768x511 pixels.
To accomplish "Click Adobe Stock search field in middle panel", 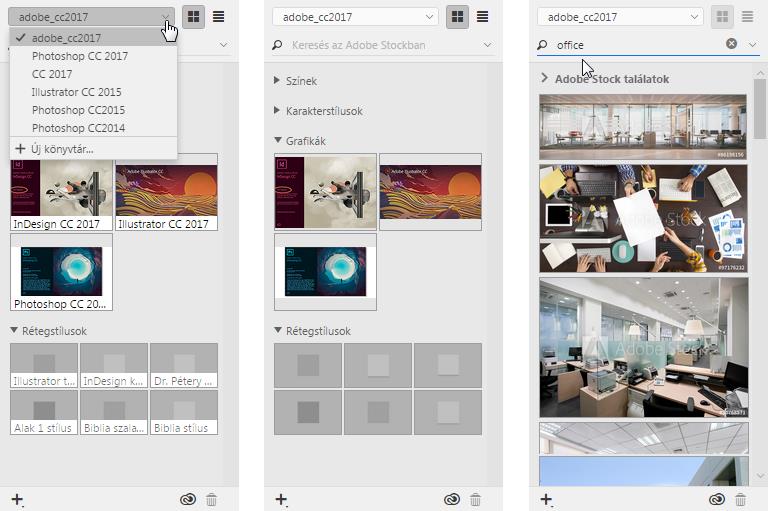I will (x=382, y=45).
